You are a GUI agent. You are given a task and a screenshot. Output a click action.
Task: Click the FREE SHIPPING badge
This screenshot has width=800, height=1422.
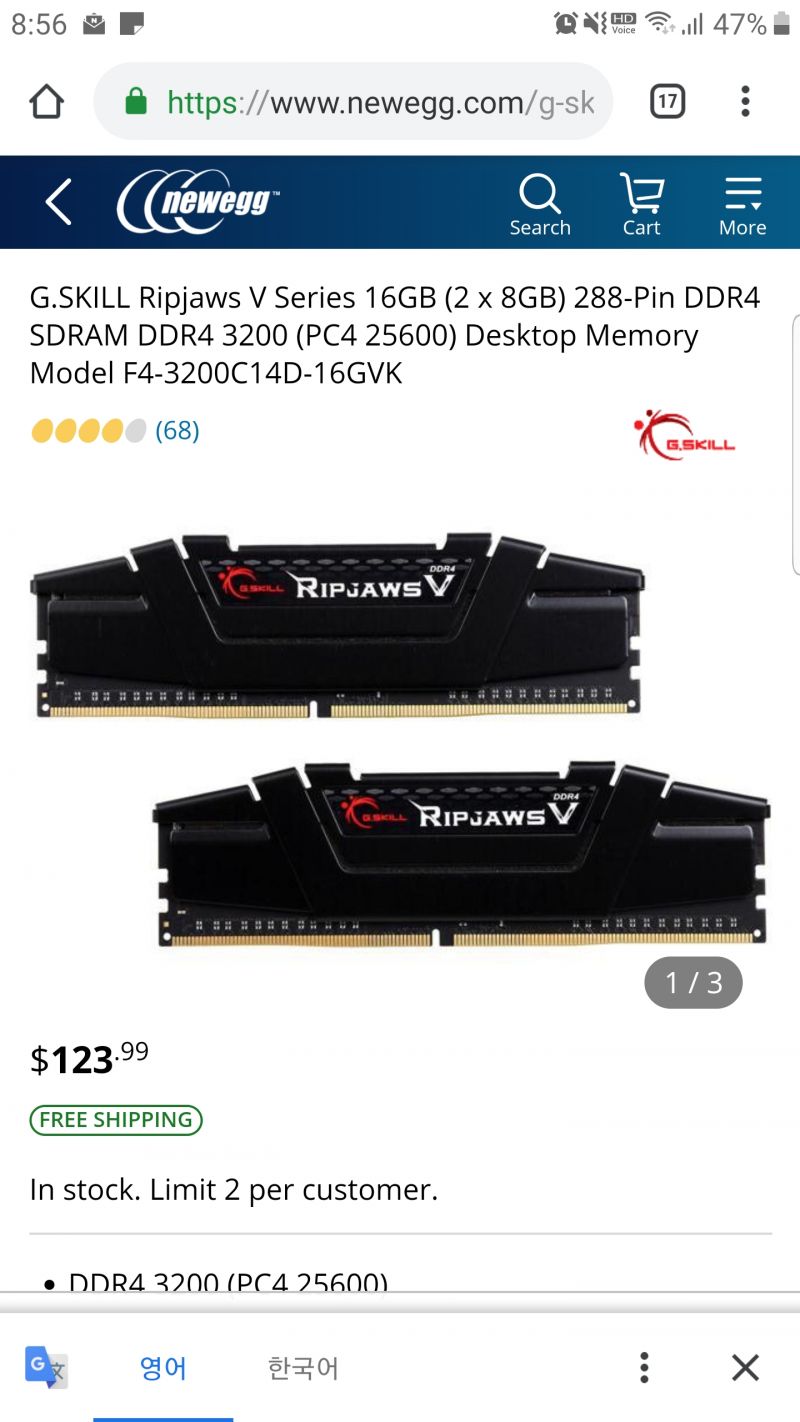tap(116, 1120)
